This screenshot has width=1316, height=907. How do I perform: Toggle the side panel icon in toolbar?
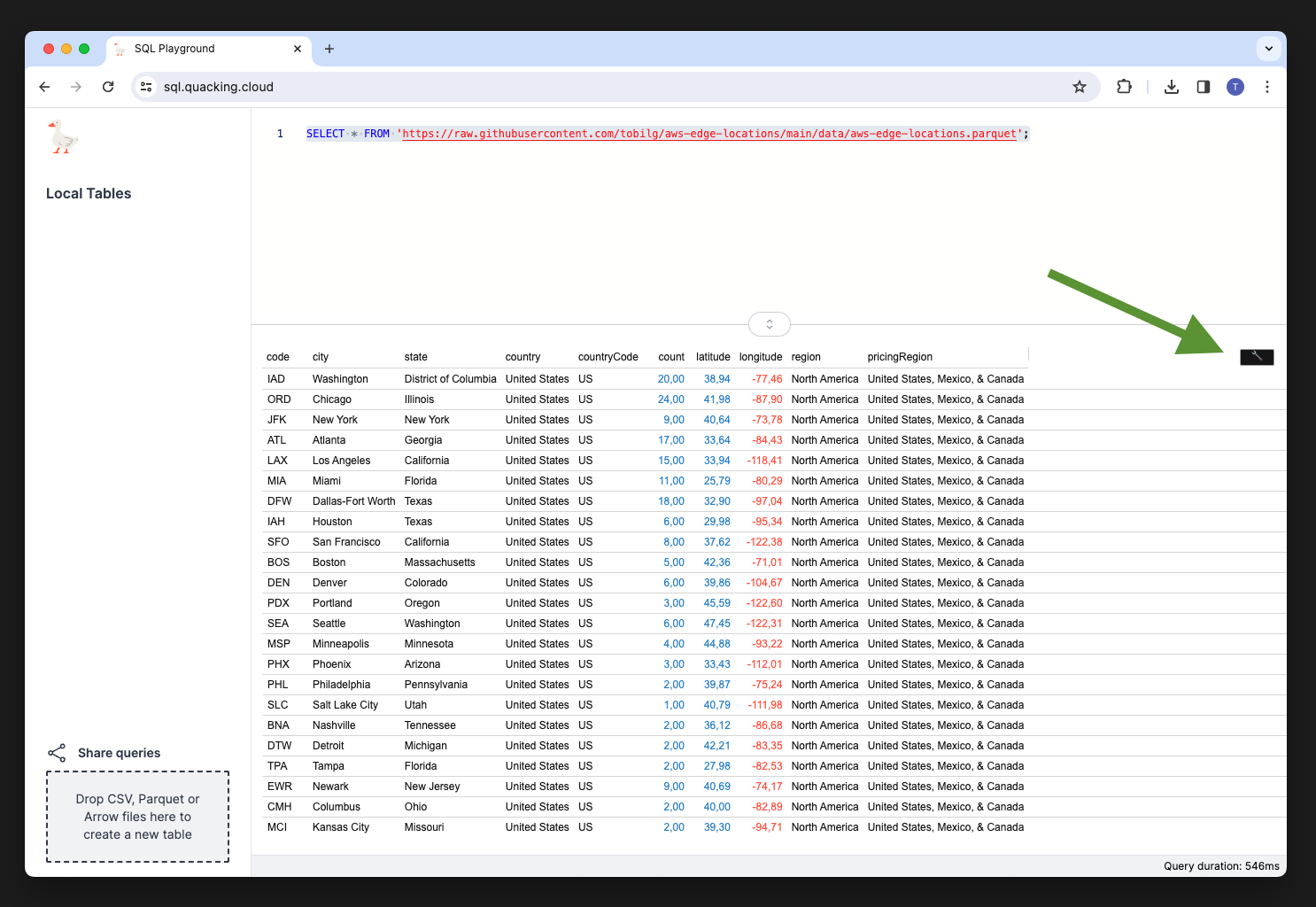[x=1203, y=87]
